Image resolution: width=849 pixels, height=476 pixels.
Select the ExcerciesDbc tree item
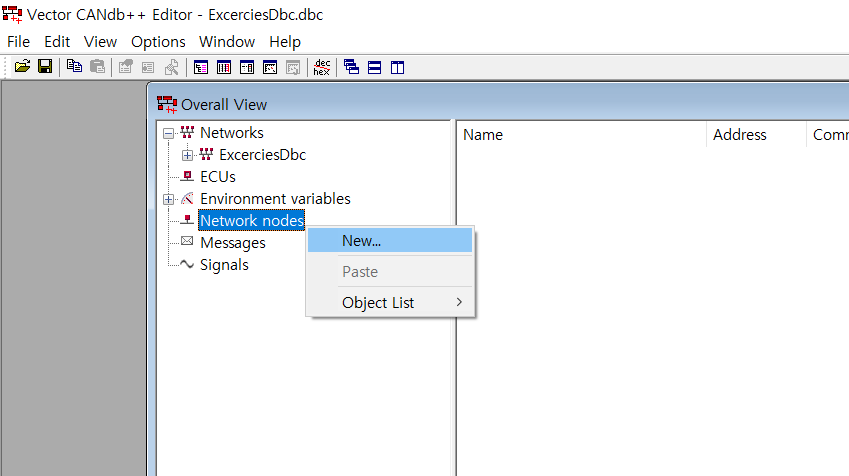tap(263, 155)
